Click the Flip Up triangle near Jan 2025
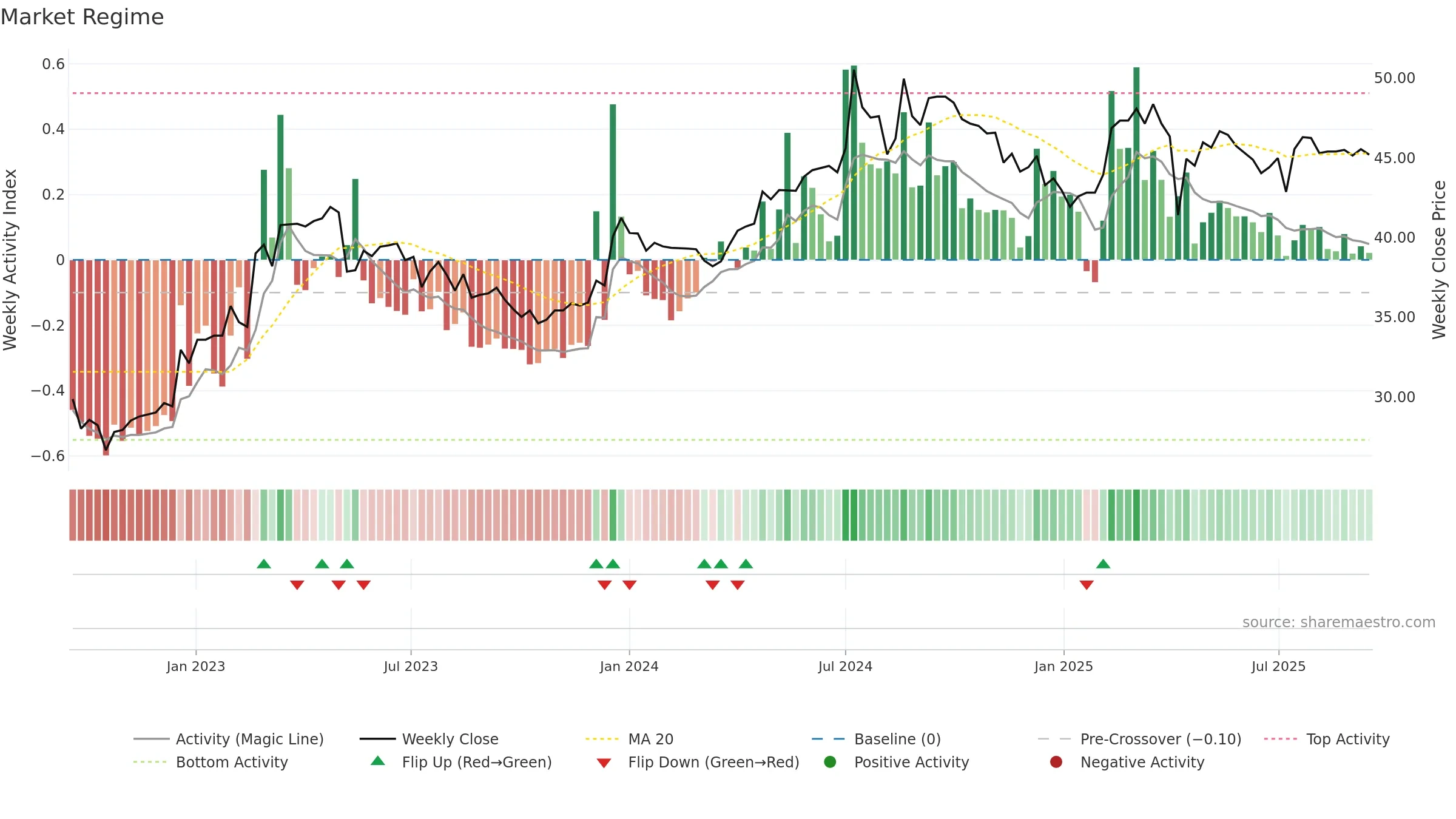 (1103, 564)
